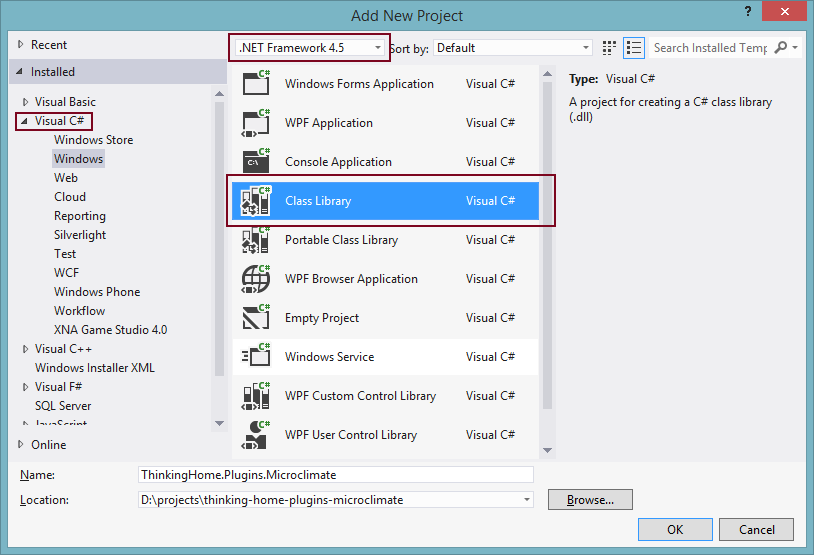Screen dimensions: 814x555
Task: Click the project Name input field
Action: [336, 475]
